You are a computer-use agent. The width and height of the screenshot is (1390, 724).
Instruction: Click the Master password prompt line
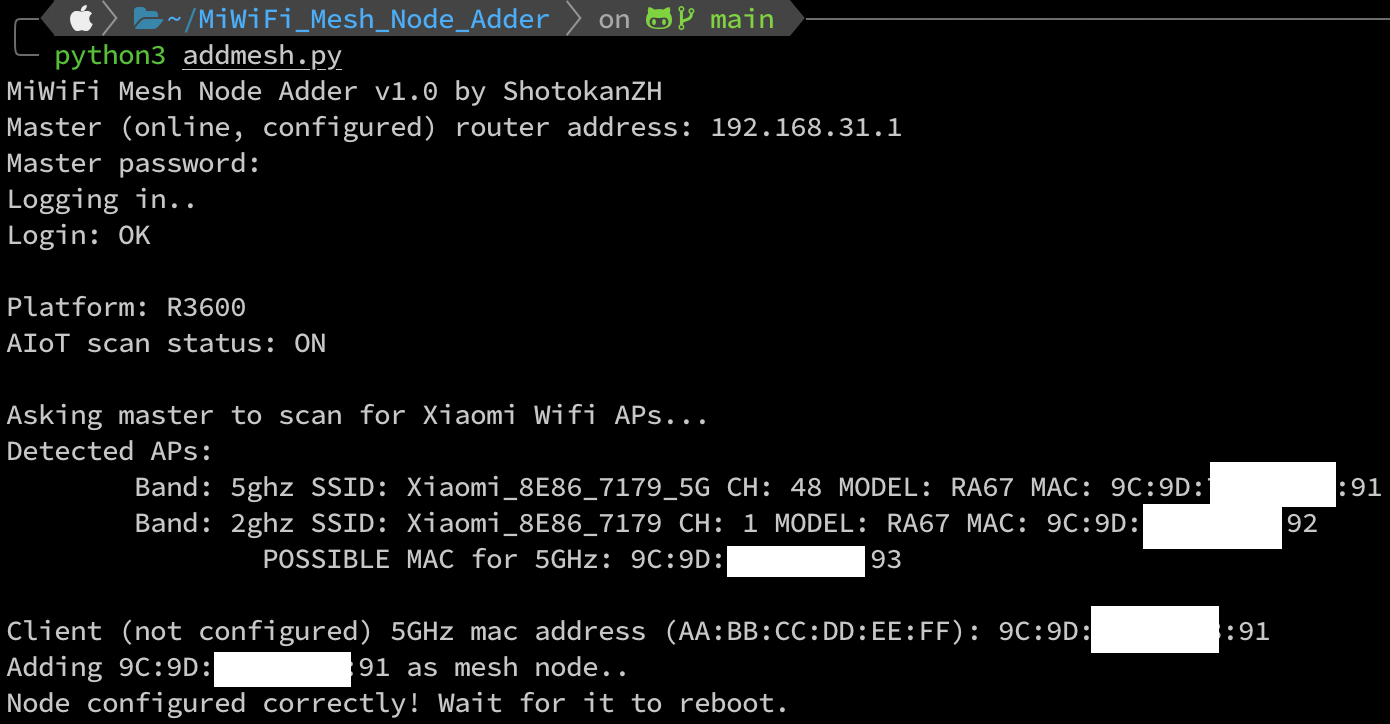134,164
